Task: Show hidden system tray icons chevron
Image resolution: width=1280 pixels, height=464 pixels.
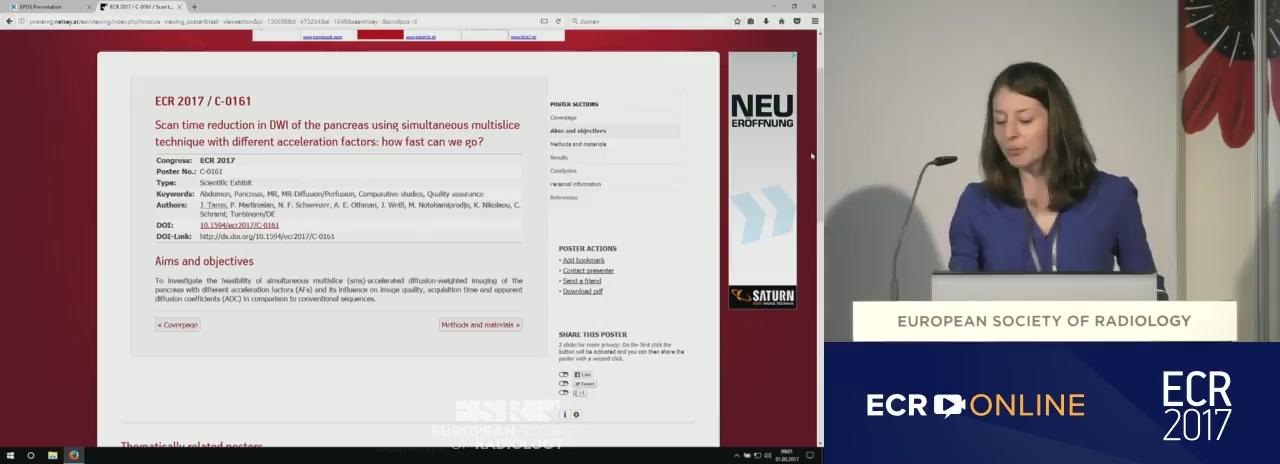Action: point(737,456)
